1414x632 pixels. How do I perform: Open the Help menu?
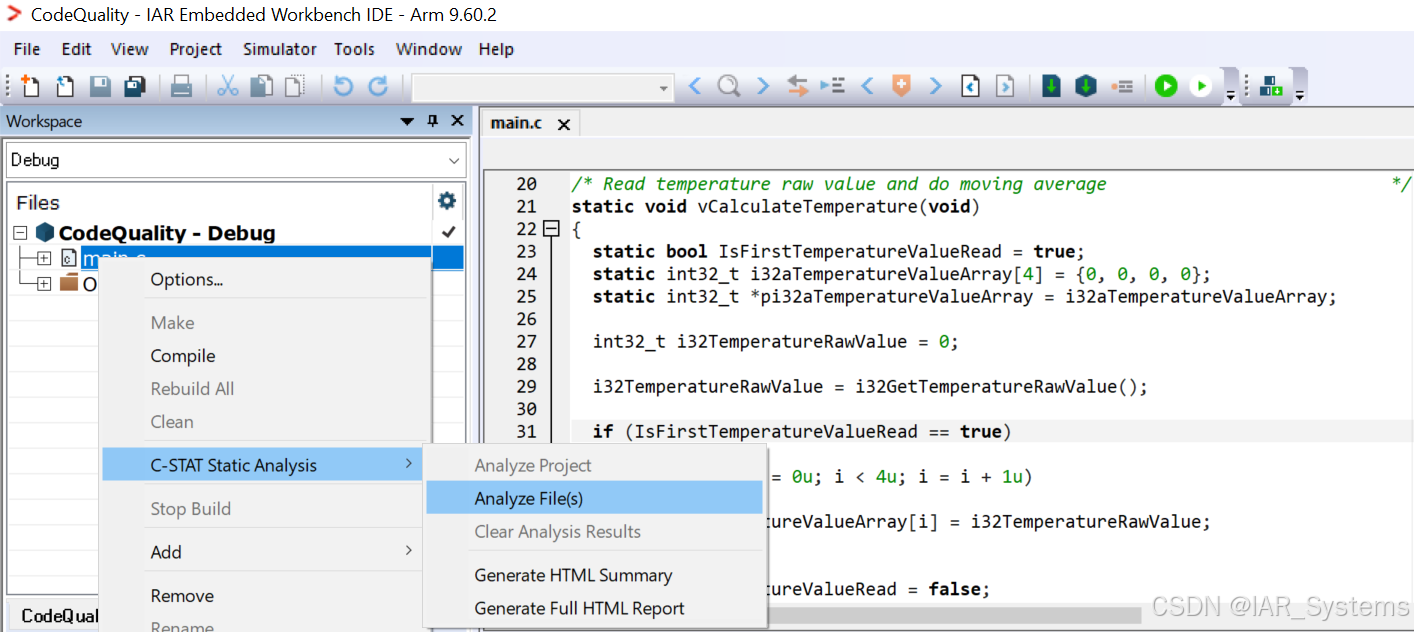click(x=496, y=49)
